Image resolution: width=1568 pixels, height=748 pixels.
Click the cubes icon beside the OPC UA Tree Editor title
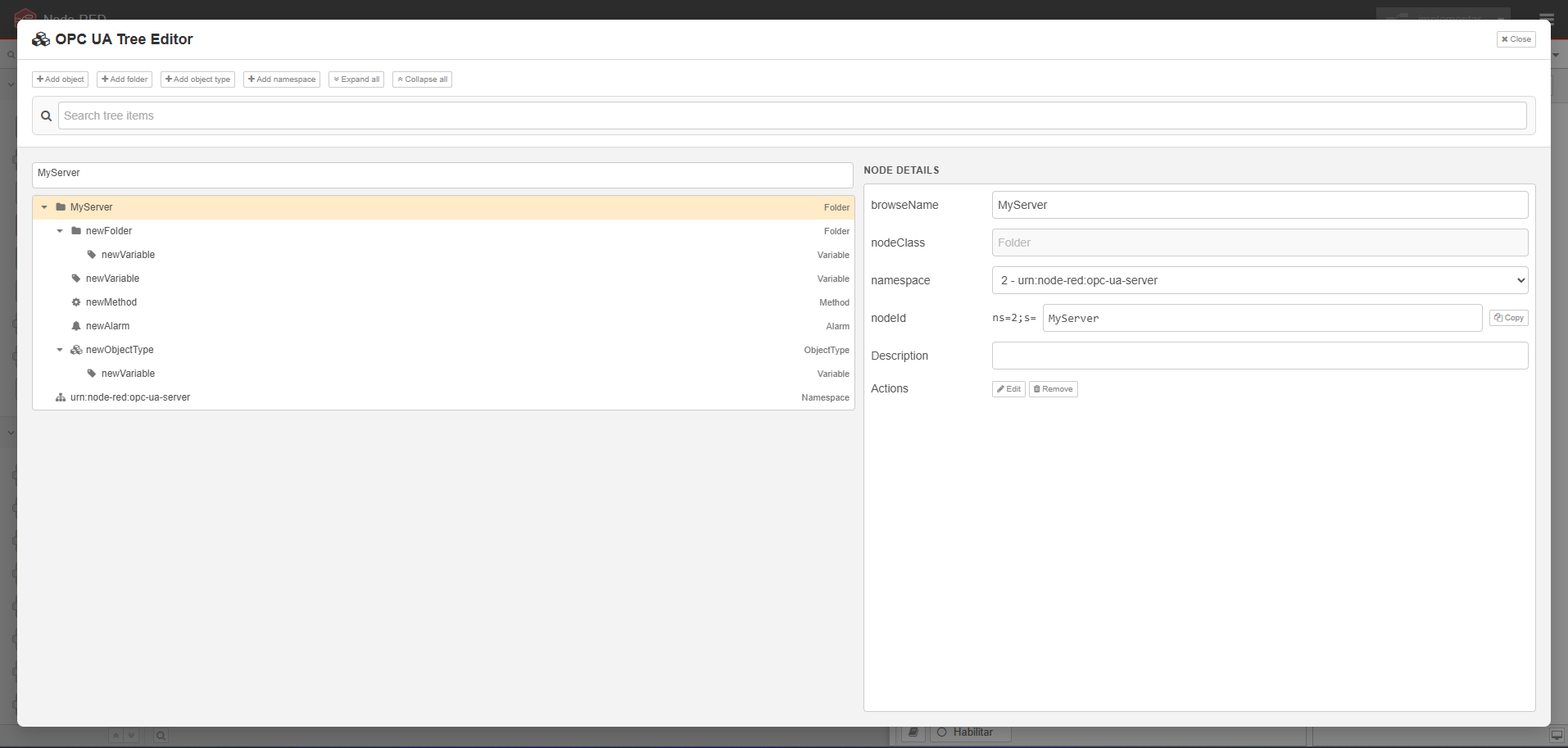[x=41, y=39]
